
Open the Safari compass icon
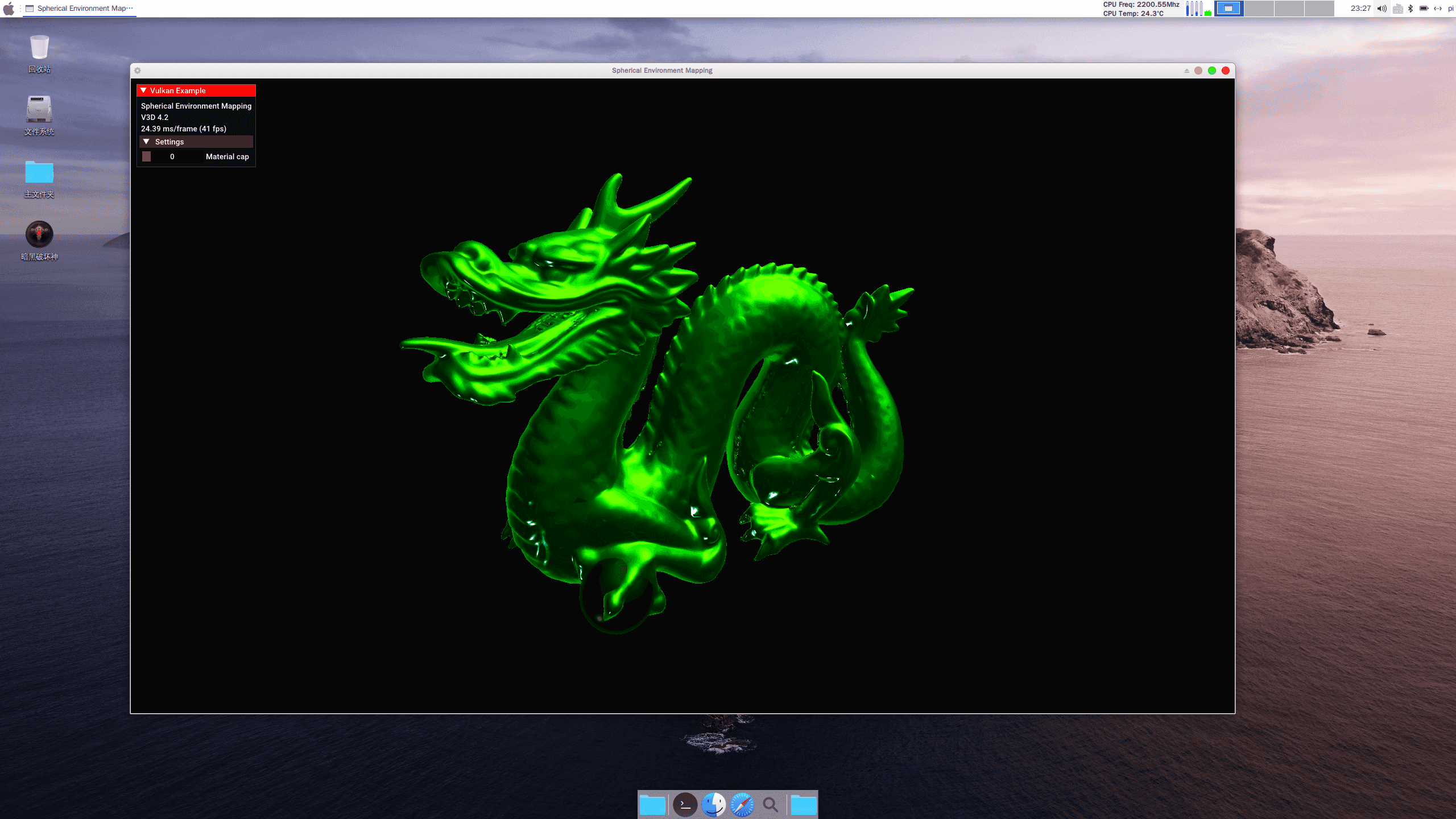click(x=742, y=805)
